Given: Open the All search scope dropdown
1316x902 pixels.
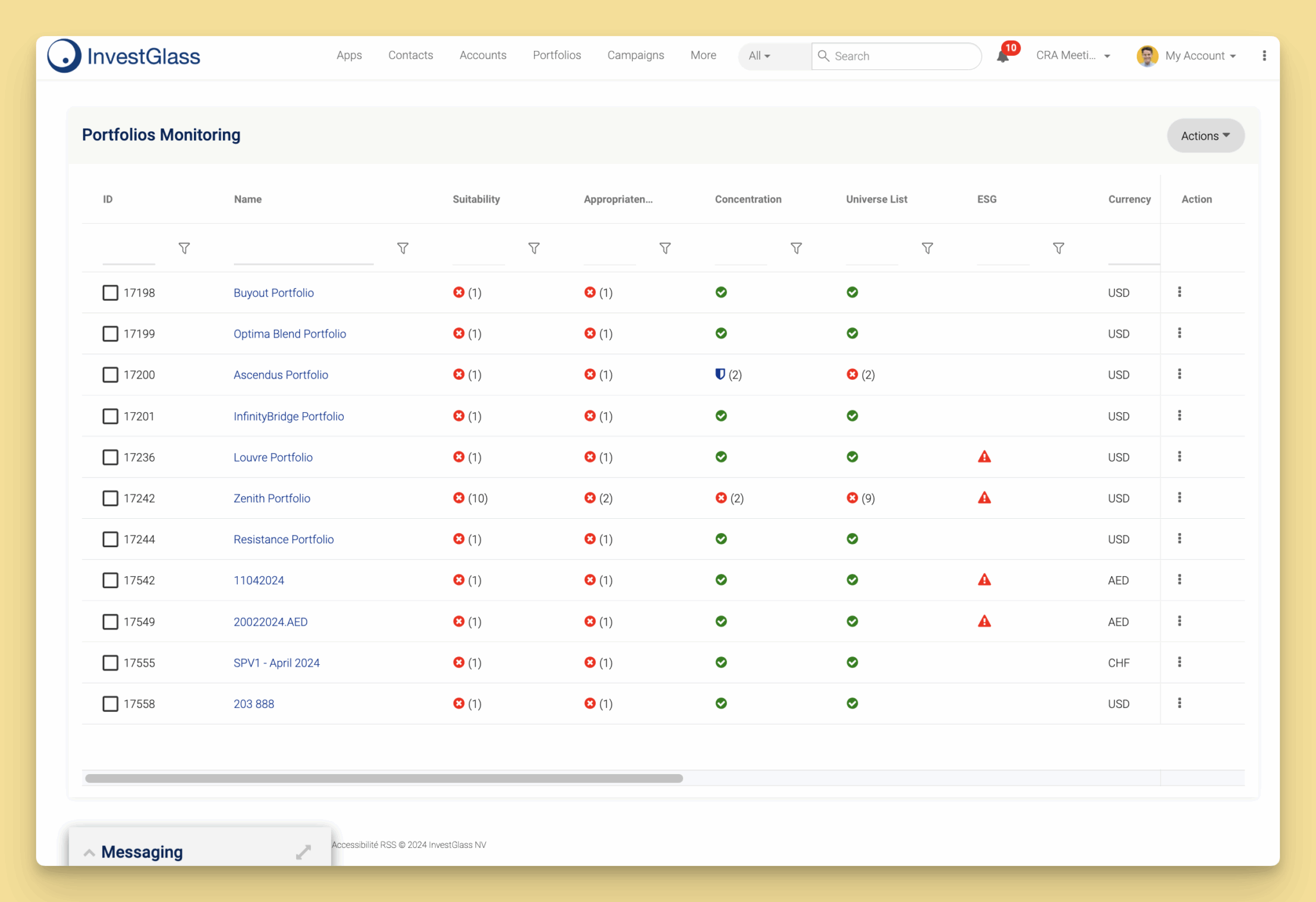Looking at the screenshot, I should coord(760,56).
